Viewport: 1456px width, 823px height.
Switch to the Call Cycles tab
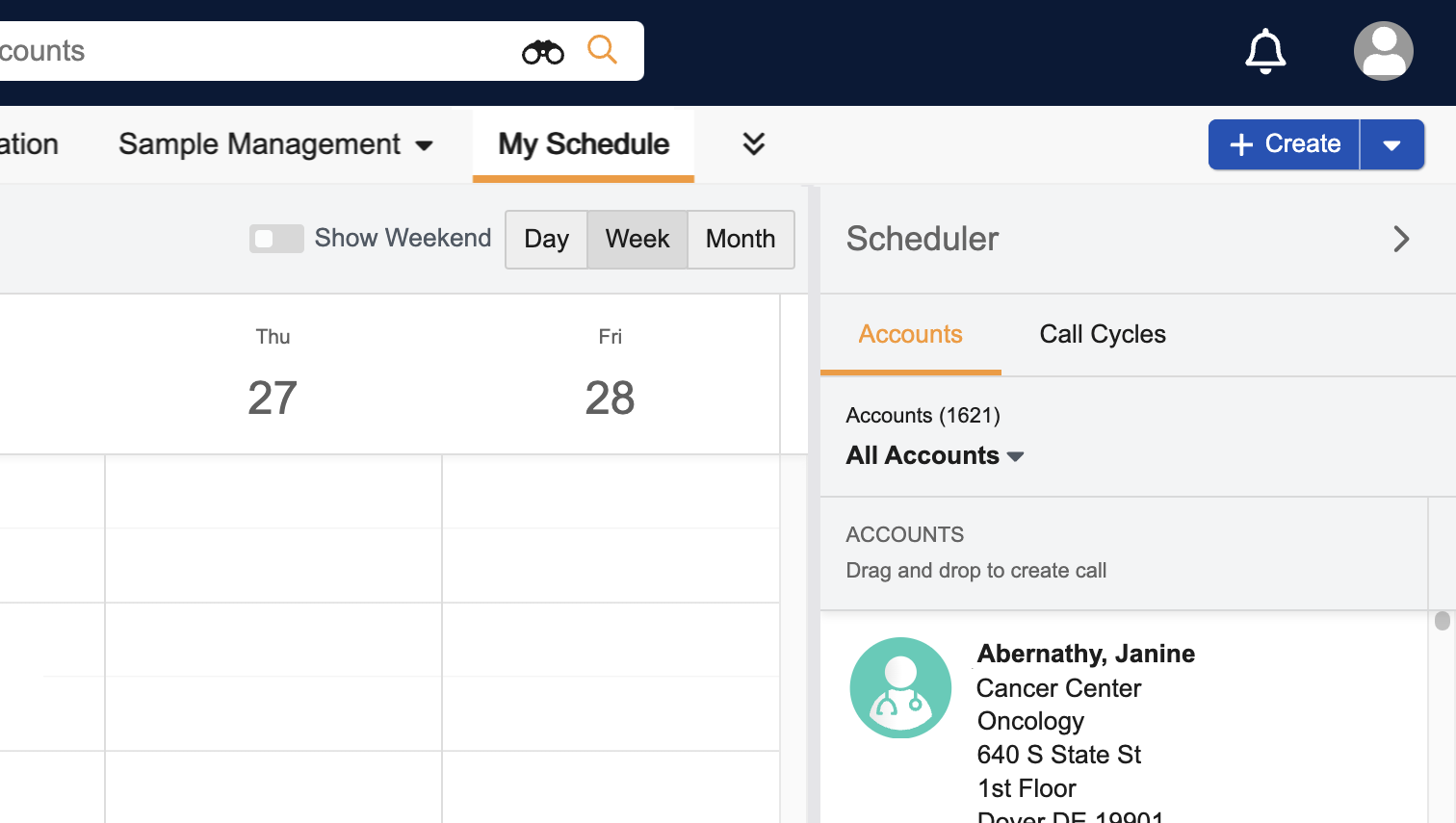pyautogui.click(x=1102, y=334)
